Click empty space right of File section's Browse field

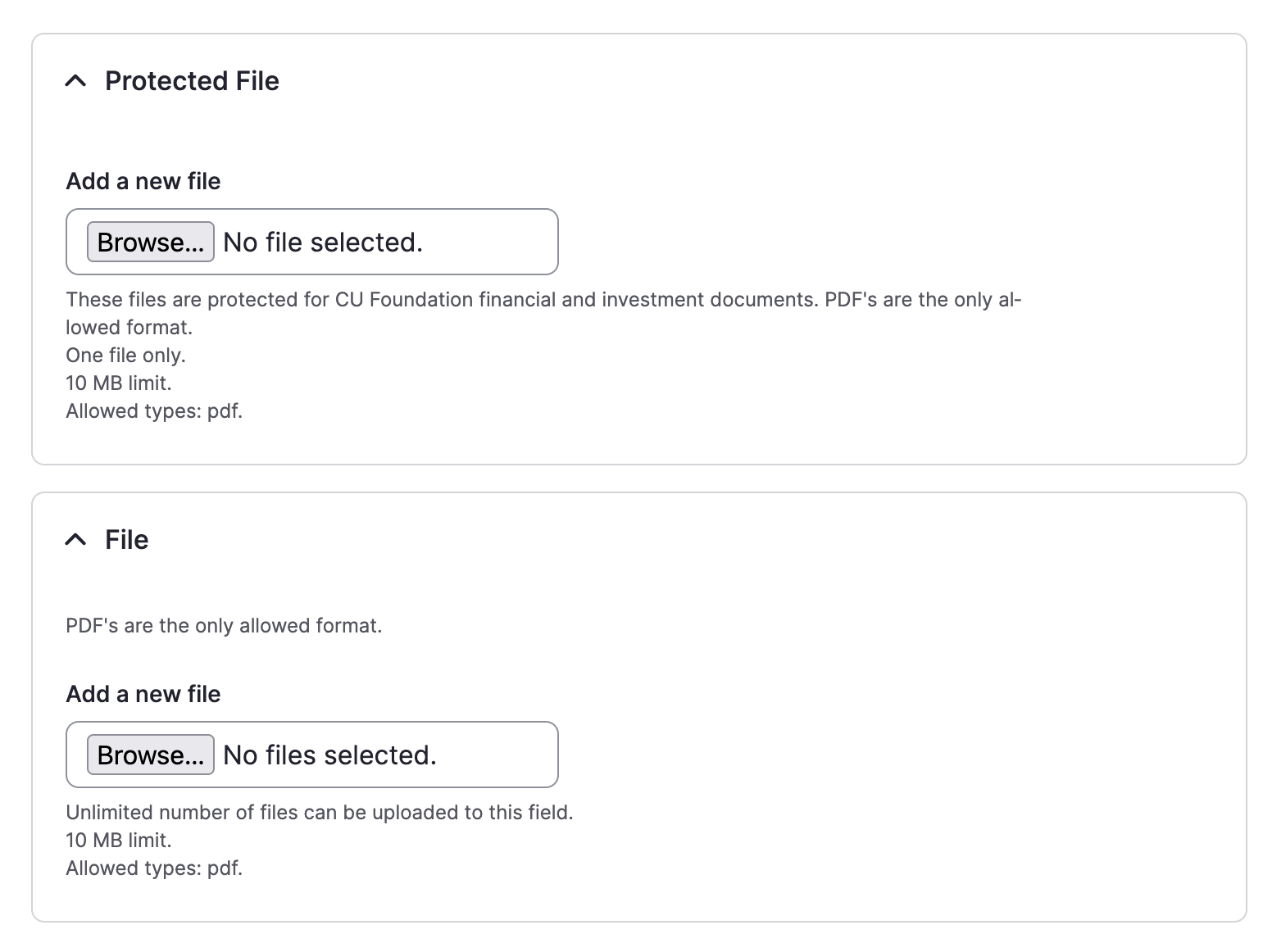(x=820, y=755)
